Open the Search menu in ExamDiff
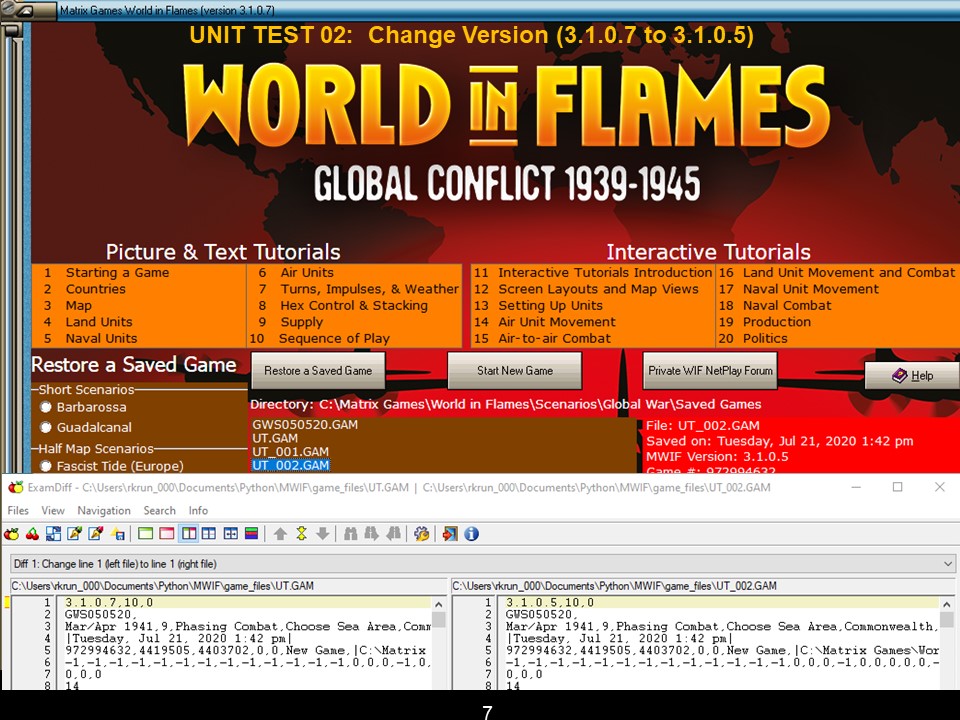Image resolution: width=960 pixels, height=720 pixels. coord(159,511)
